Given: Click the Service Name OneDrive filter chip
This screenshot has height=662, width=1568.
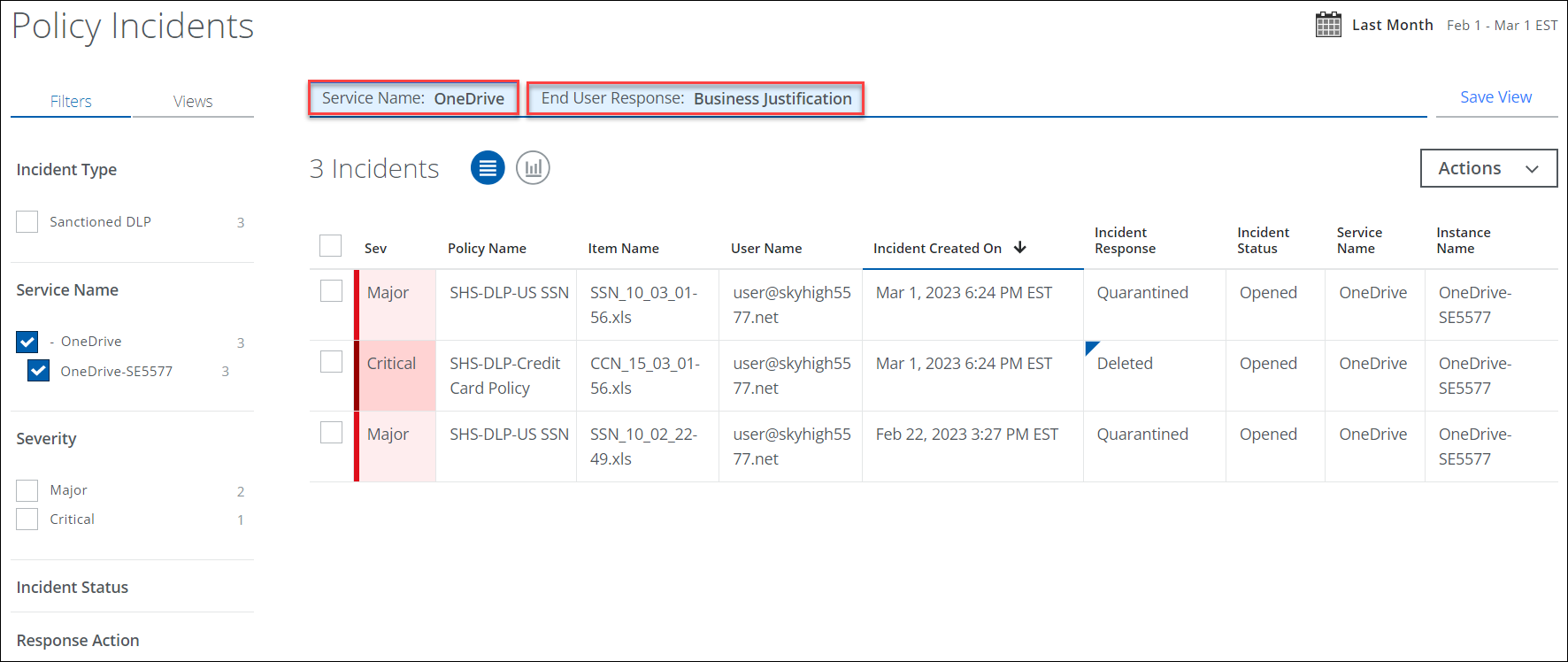Looking at the screenshot, I should (x=413, y=98).
